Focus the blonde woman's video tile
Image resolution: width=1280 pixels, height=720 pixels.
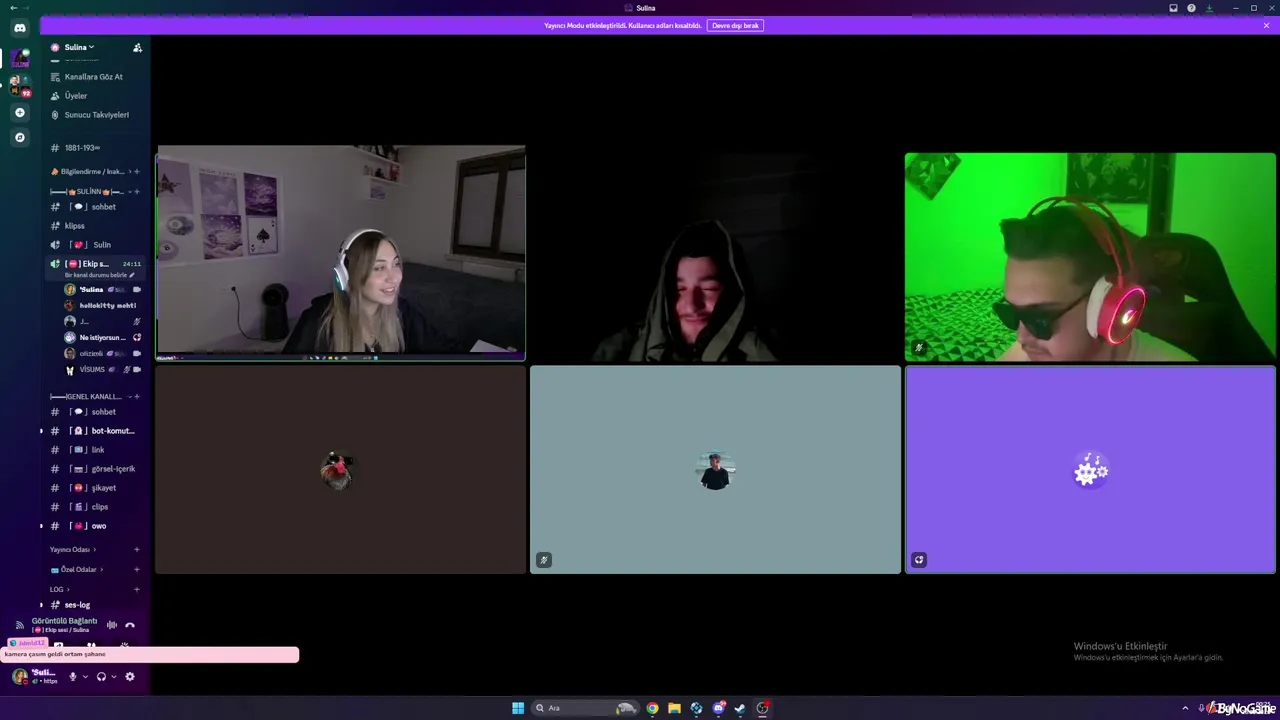tap(341, 253)
